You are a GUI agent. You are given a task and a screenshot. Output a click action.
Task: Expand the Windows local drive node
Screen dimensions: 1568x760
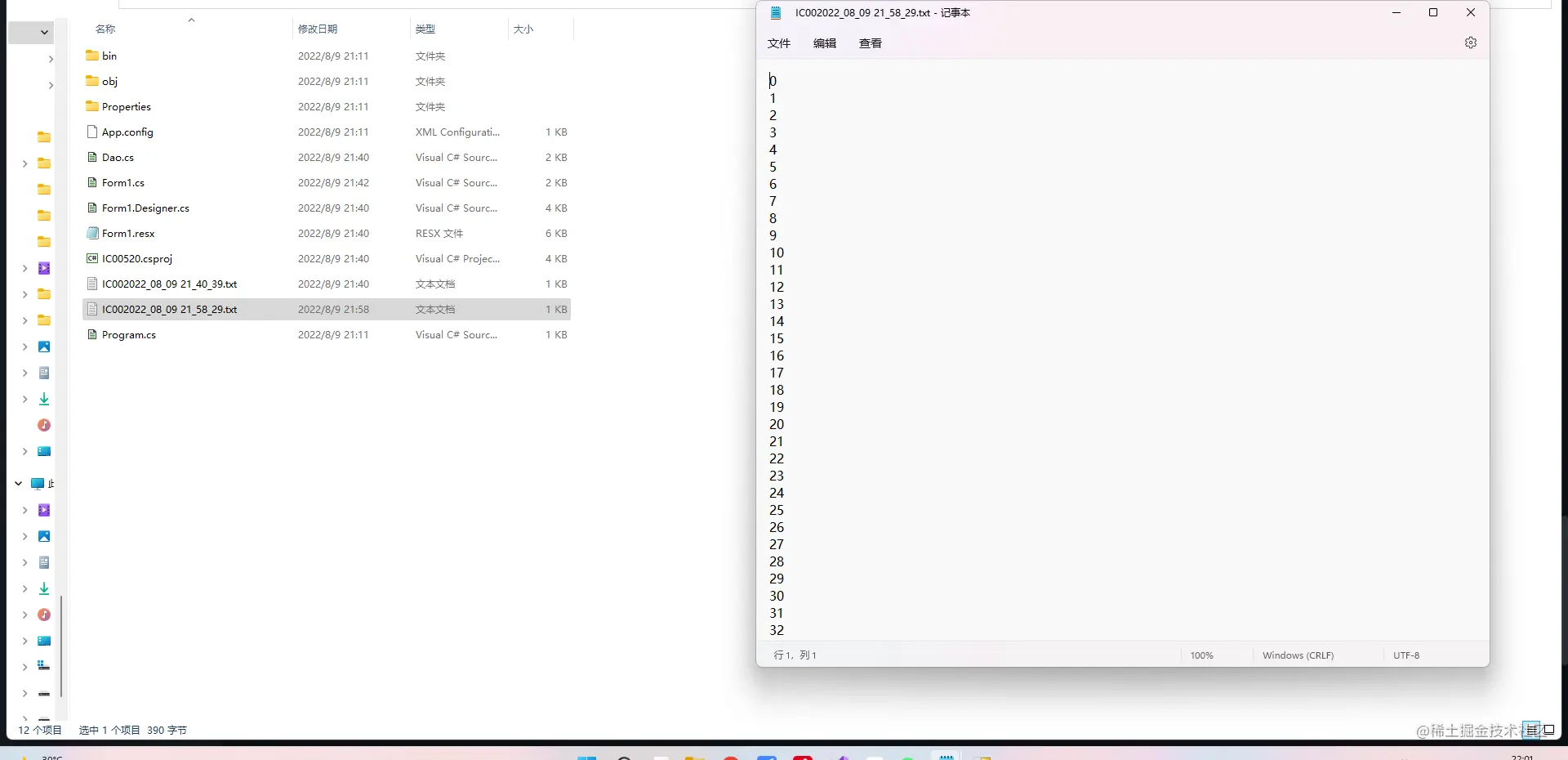point(24,667)
